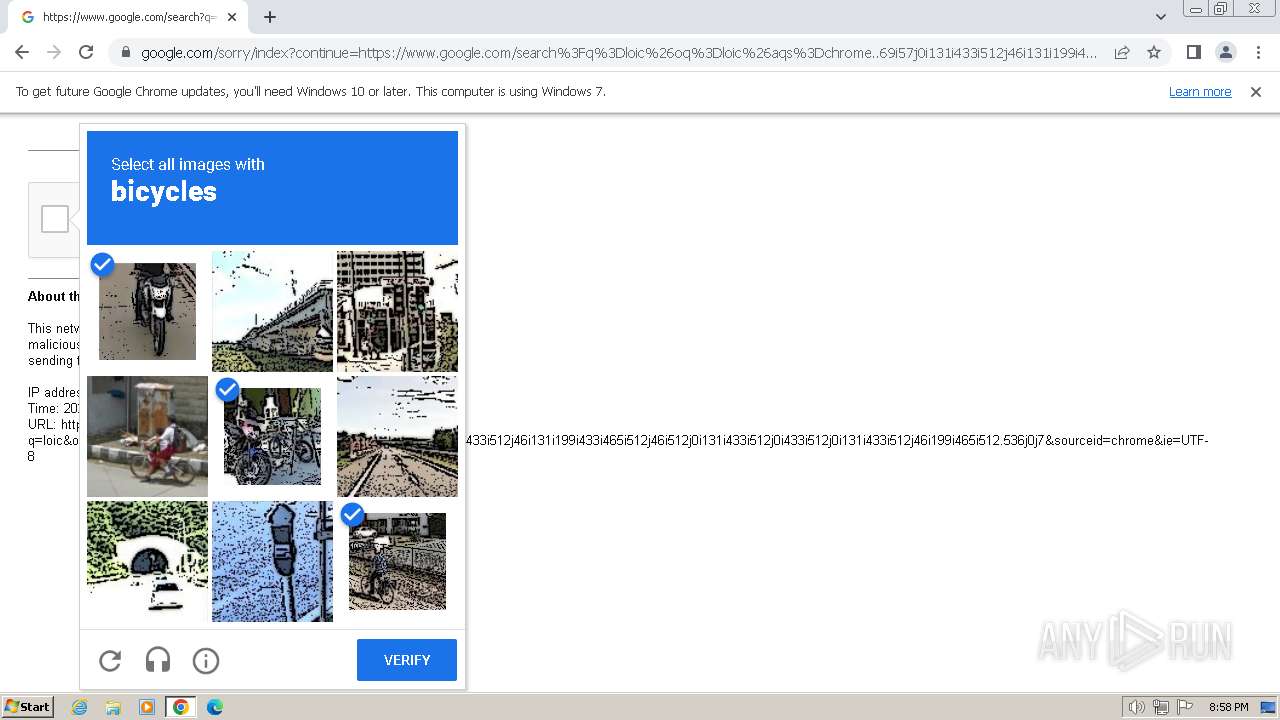The image size is (1280, 720).
Task: Bookmark this page with the star
Action: pos(1154,52)
